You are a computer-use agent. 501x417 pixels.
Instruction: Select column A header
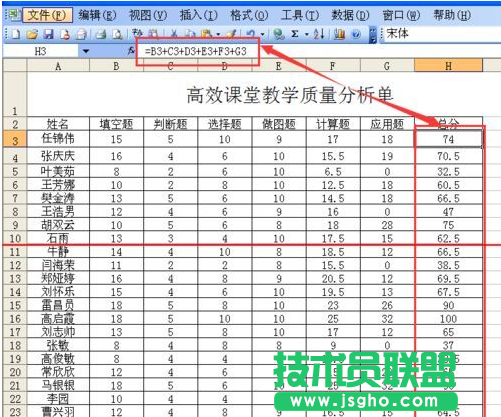pyautogui.click(x=58, y=66)
